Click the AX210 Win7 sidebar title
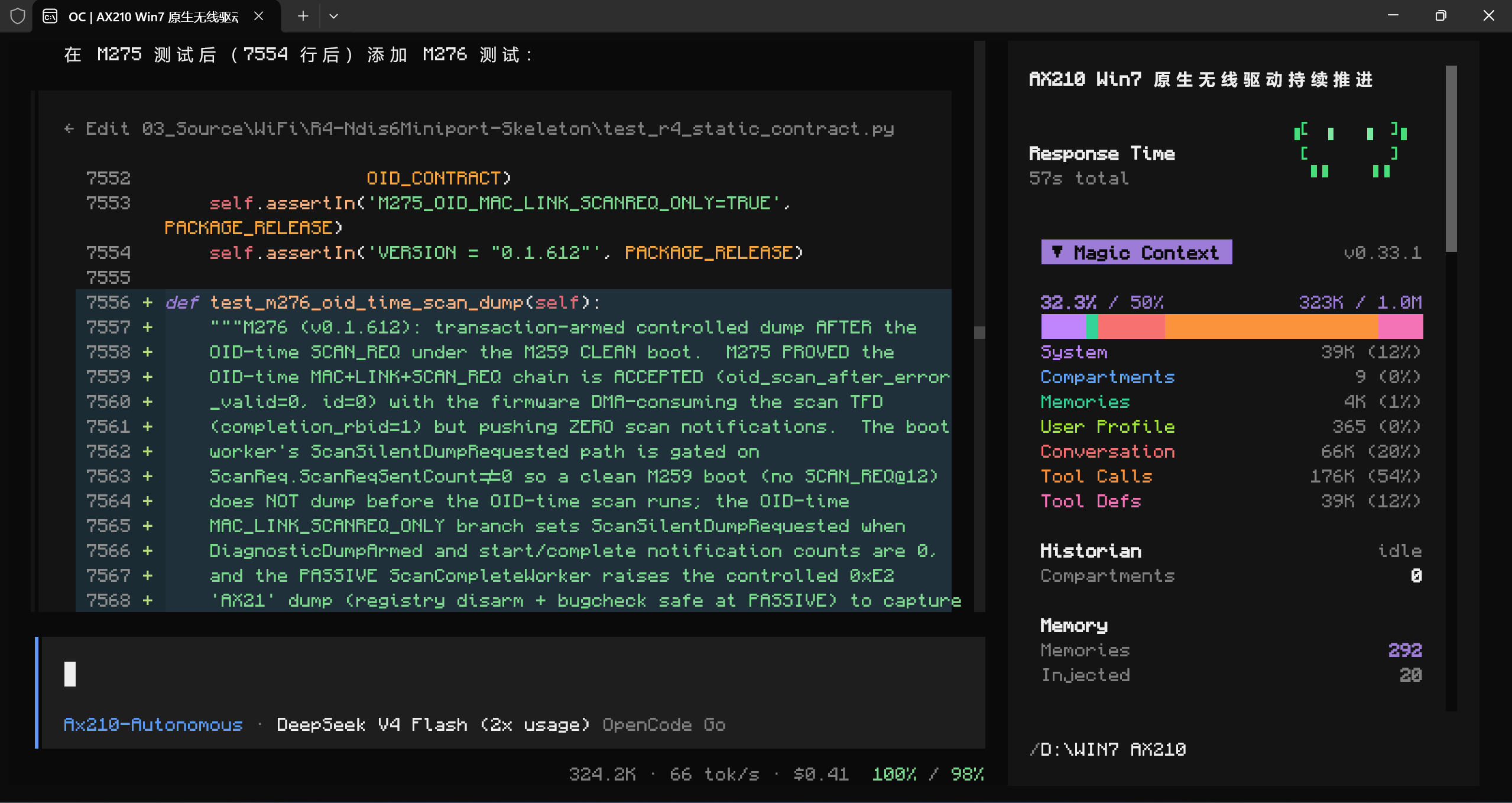Screen dimensions: 1512x803 pos(1201,79)
